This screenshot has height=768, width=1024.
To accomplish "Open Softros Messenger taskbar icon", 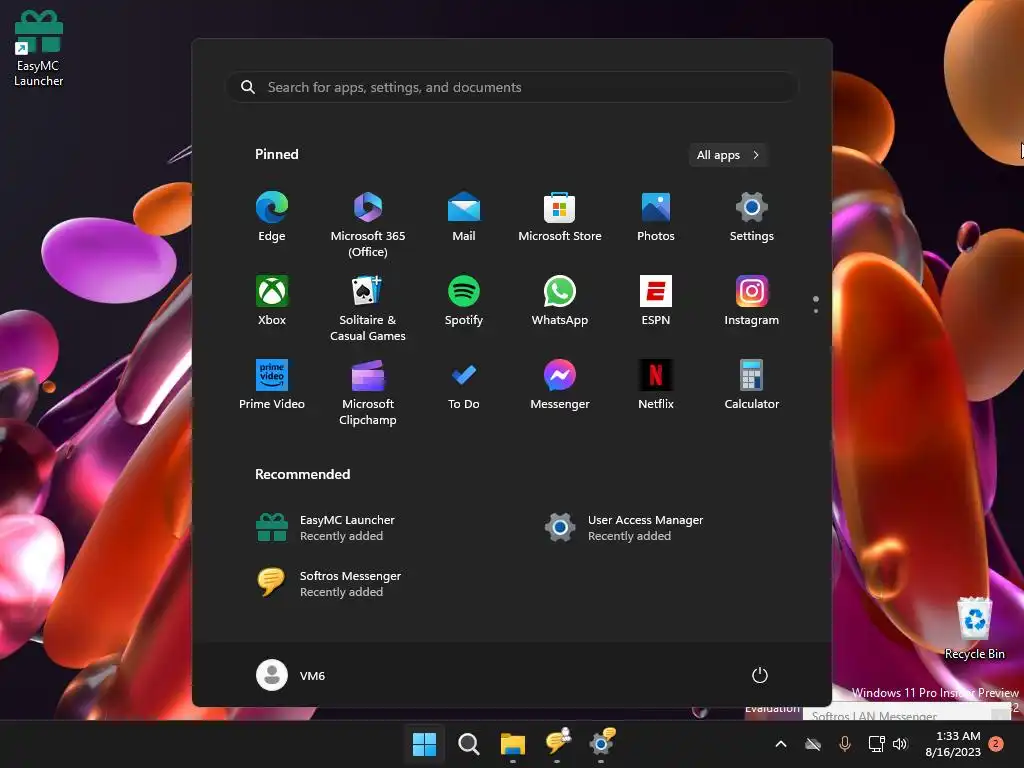I will coord(557,744).
